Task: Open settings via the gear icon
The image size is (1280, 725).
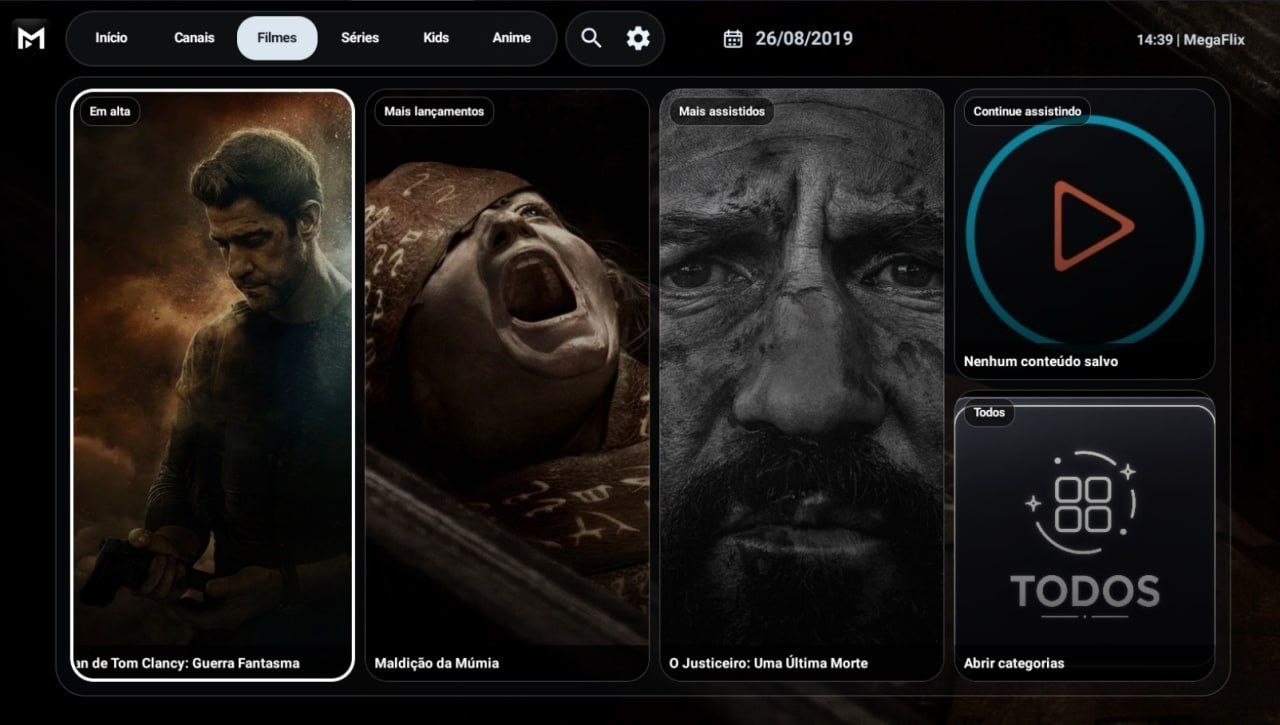Action: [x=638, y=38]
